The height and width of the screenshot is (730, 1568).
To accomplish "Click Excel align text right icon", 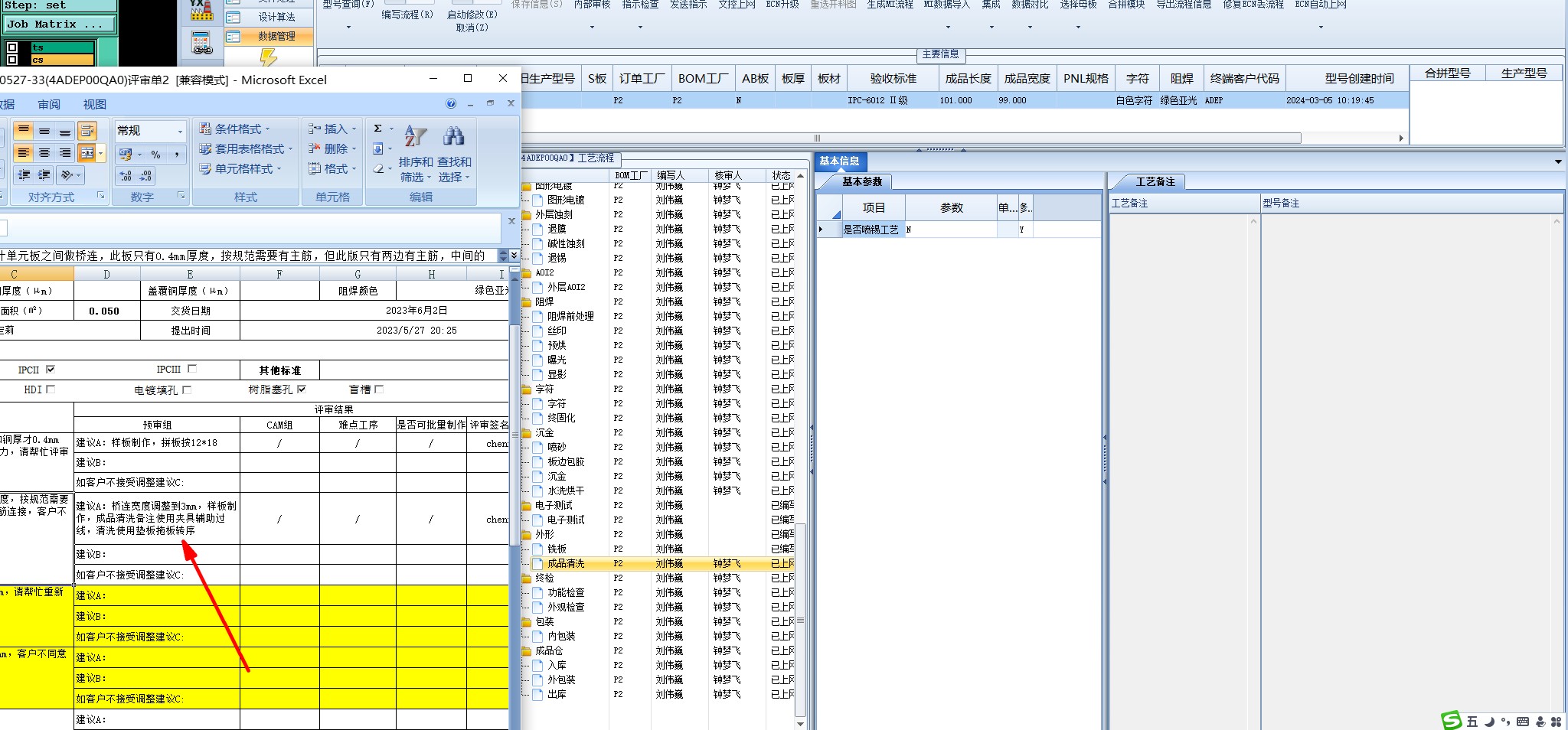I will click(65, 153).
